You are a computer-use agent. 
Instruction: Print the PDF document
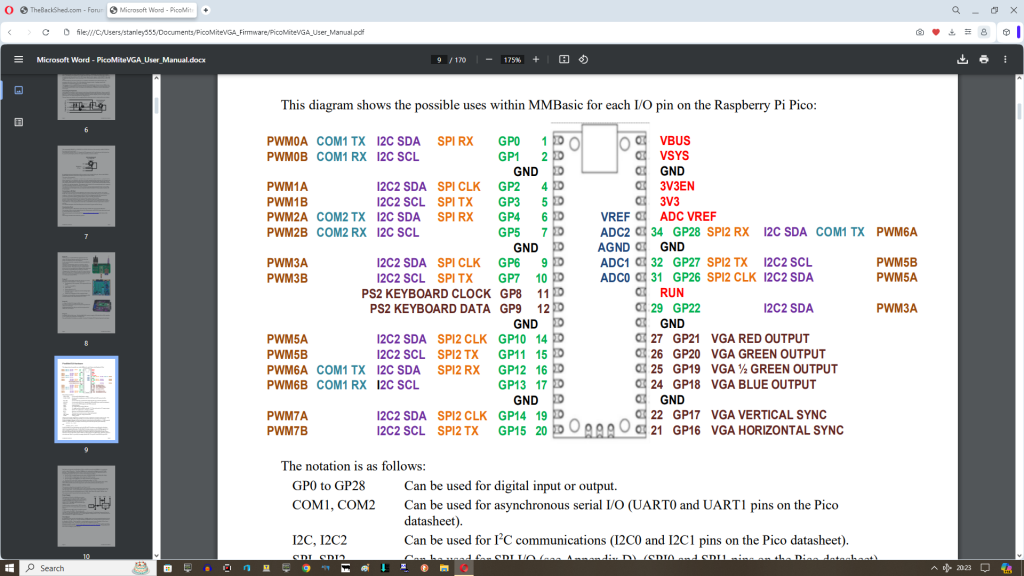tap(984, 59)
